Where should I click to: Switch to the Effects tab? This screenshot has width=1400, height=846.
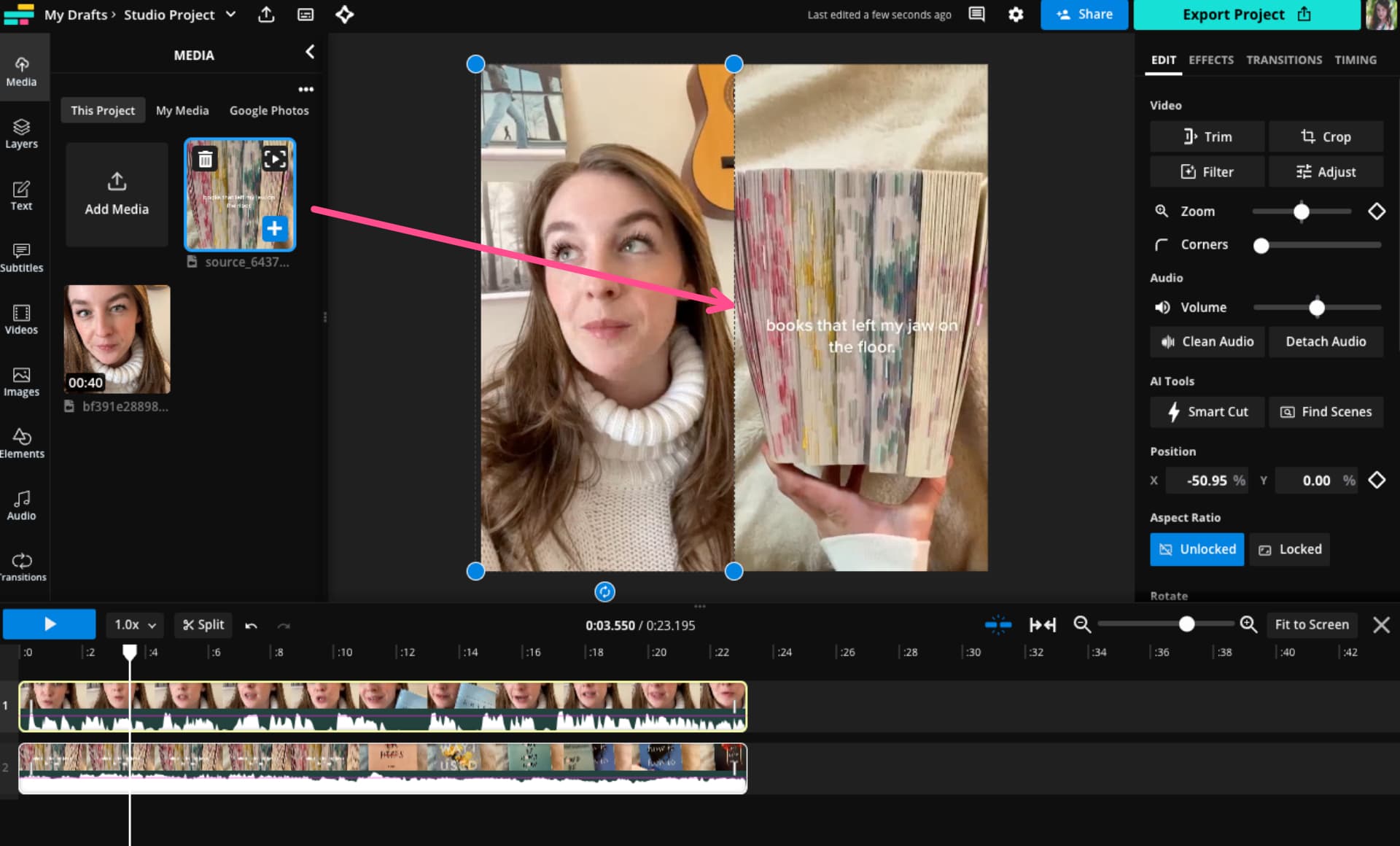[1210, 60]
